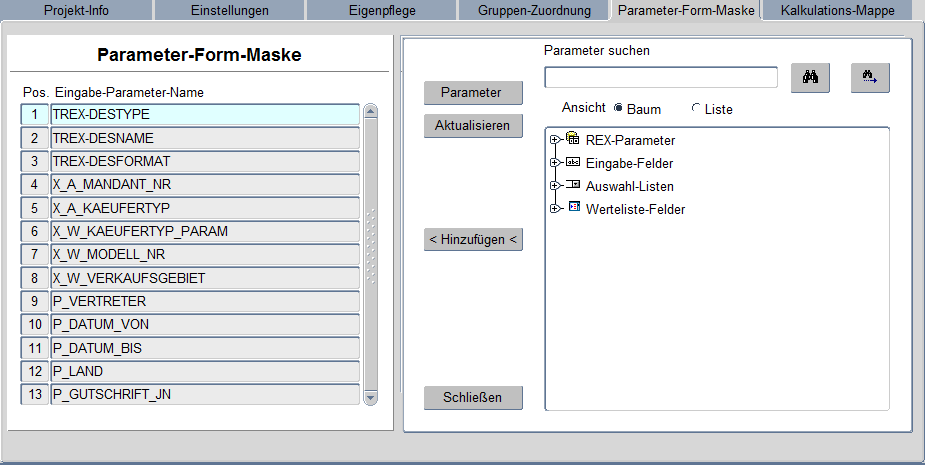Click the Parameter suchen input field
The height and width of the screenshot is (465, 925).
[661, 78]
